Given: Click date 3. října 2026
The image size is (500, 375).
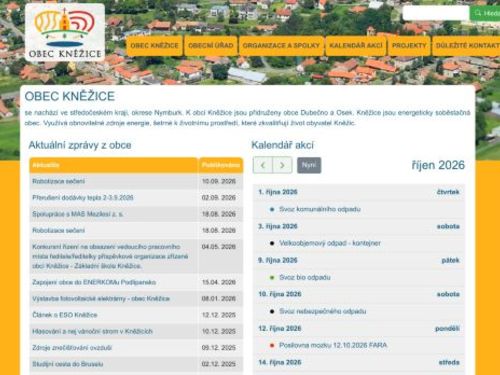Looking at the screenshot, I should 278,226.
